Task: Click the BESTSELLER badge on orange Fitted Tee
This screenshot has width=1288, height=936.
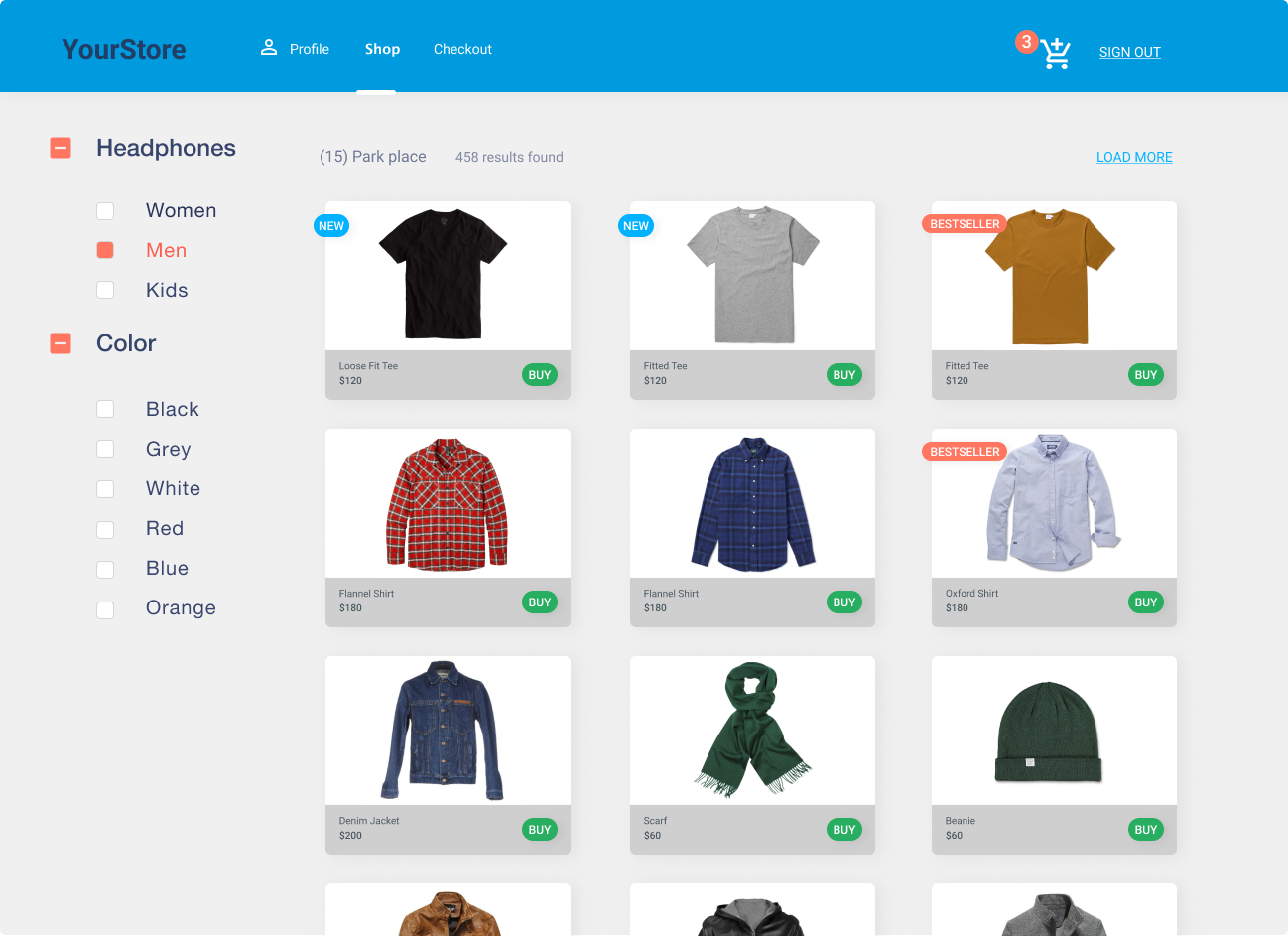Action: [964, 224]
